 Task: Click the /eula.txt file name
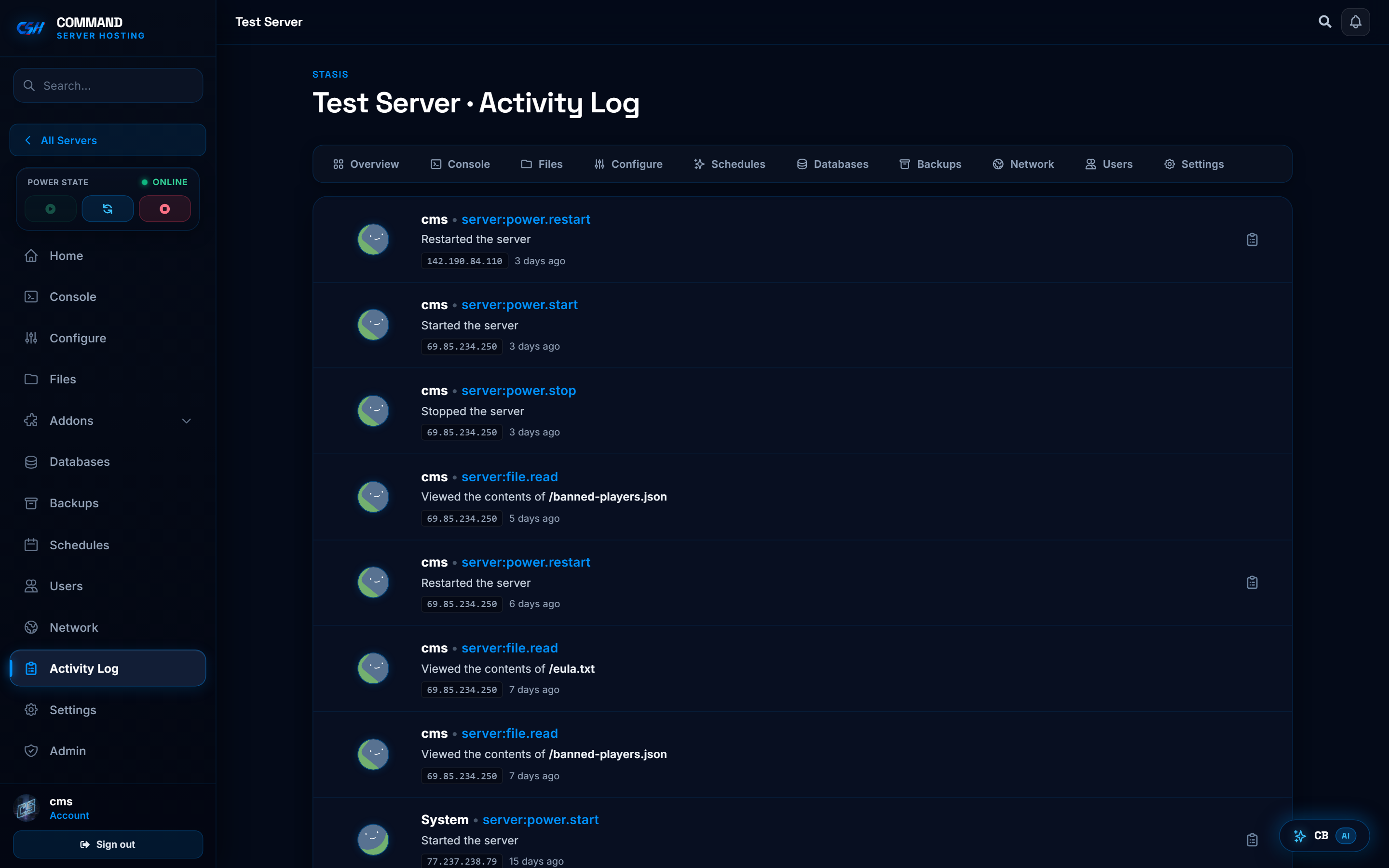pos(572,669)
